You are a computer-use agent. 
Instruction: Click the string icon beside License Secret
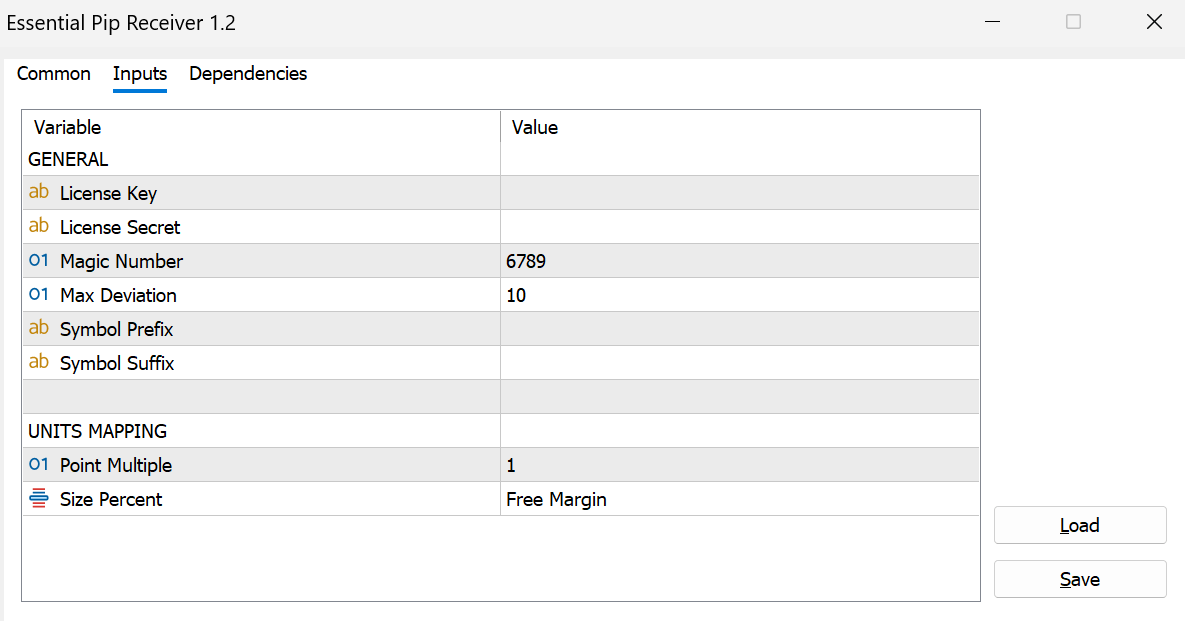39,226
